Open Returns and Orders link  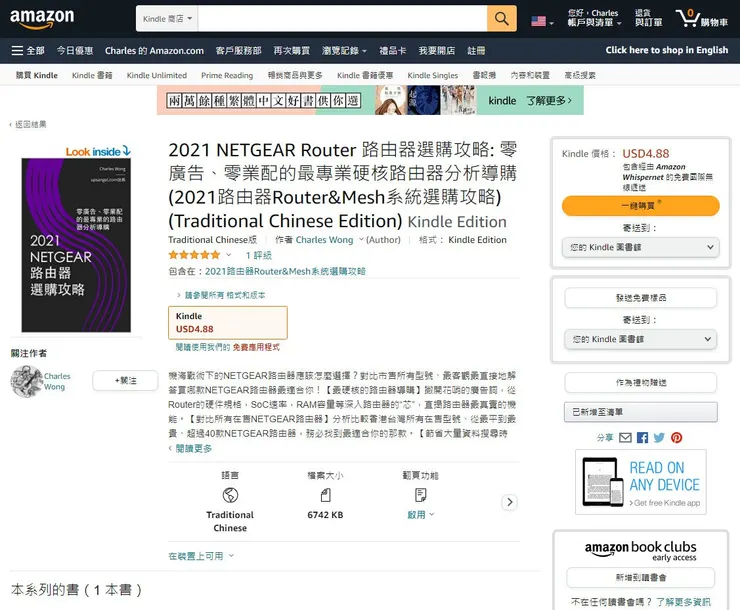(648, 18)
